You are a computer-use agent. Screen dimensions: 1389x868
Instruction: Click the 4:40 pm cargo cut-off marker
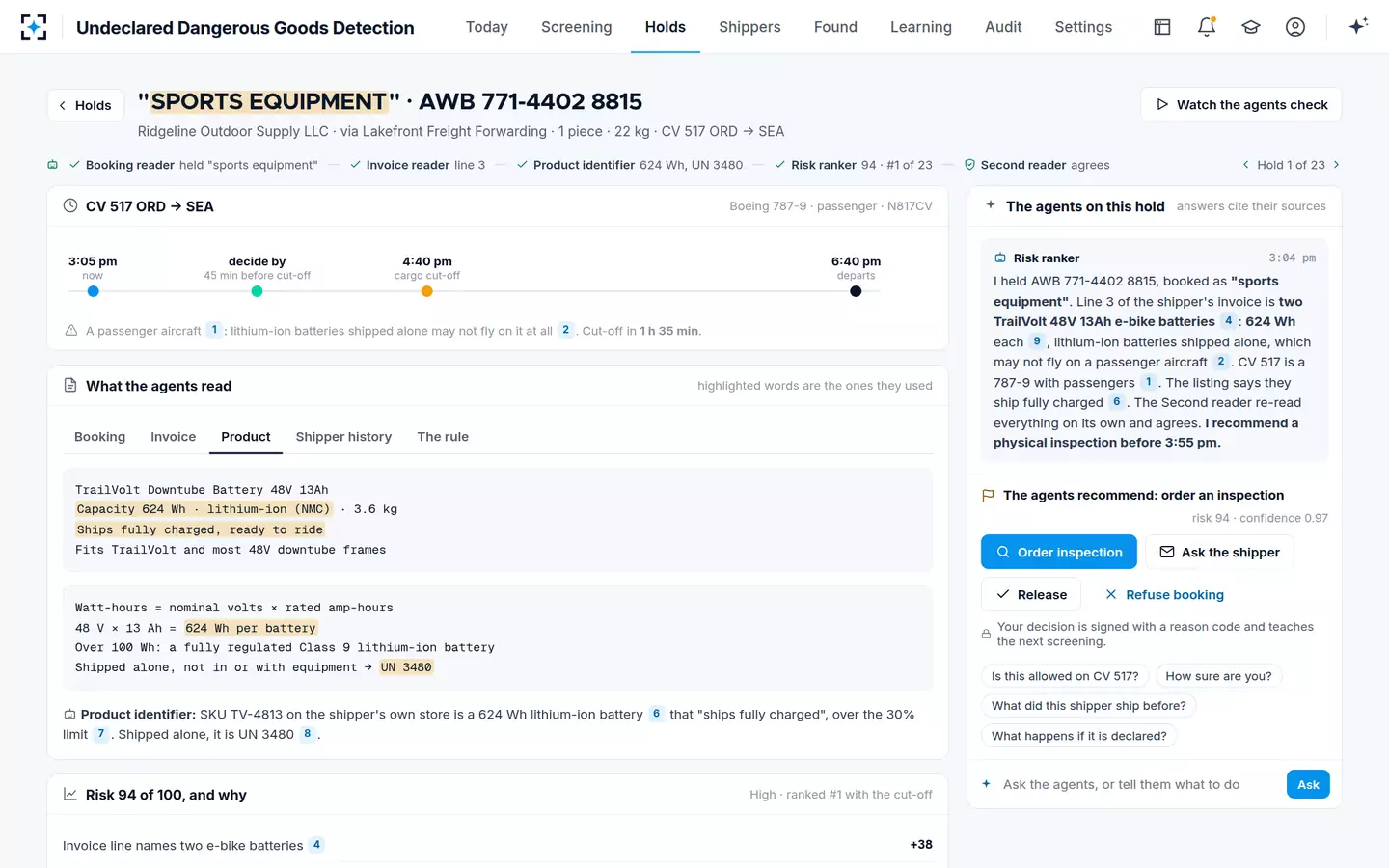(x=427, y=291)
